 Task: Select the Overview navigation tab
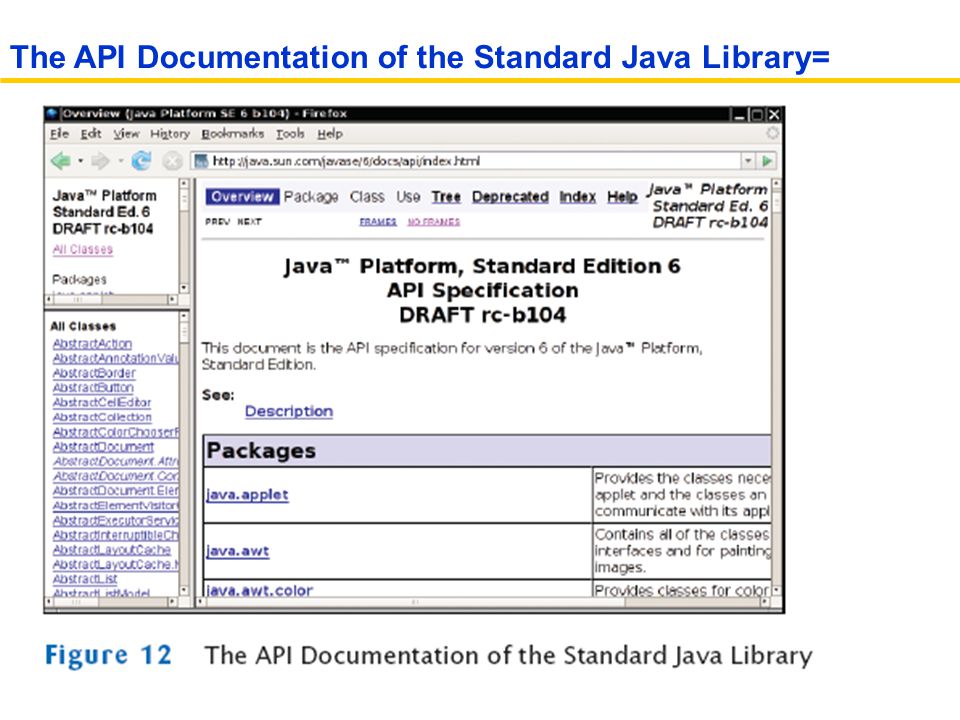pos(242,197)
